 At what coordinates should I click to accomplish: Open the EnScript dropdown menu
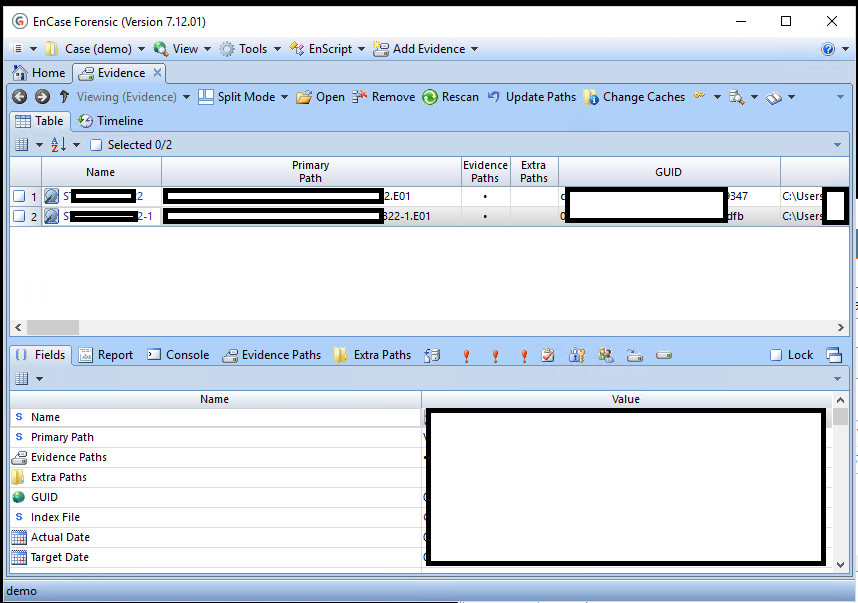pos(361,49)
